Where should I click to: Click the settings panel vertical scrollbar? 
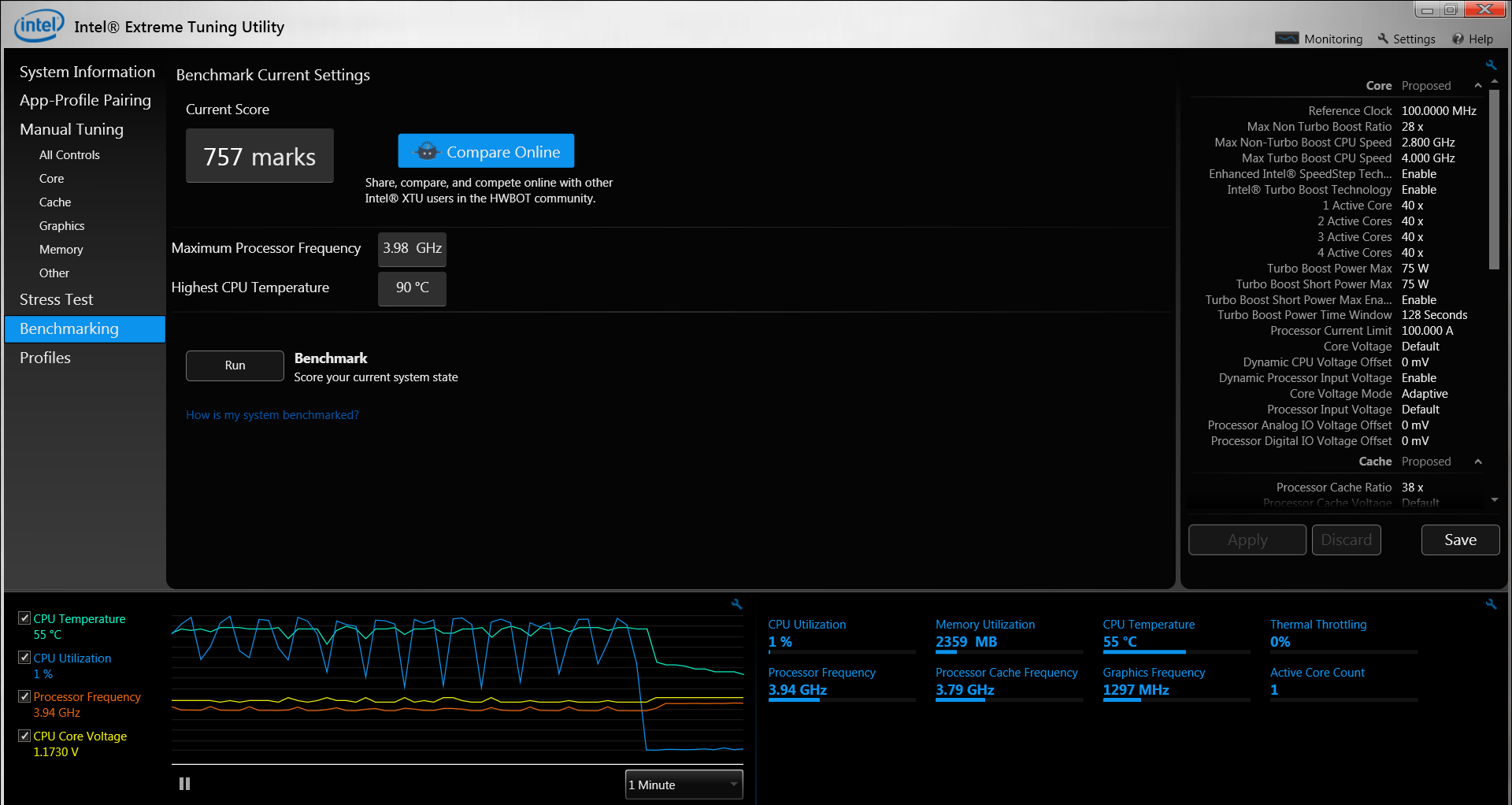(x=1494, y=181)
